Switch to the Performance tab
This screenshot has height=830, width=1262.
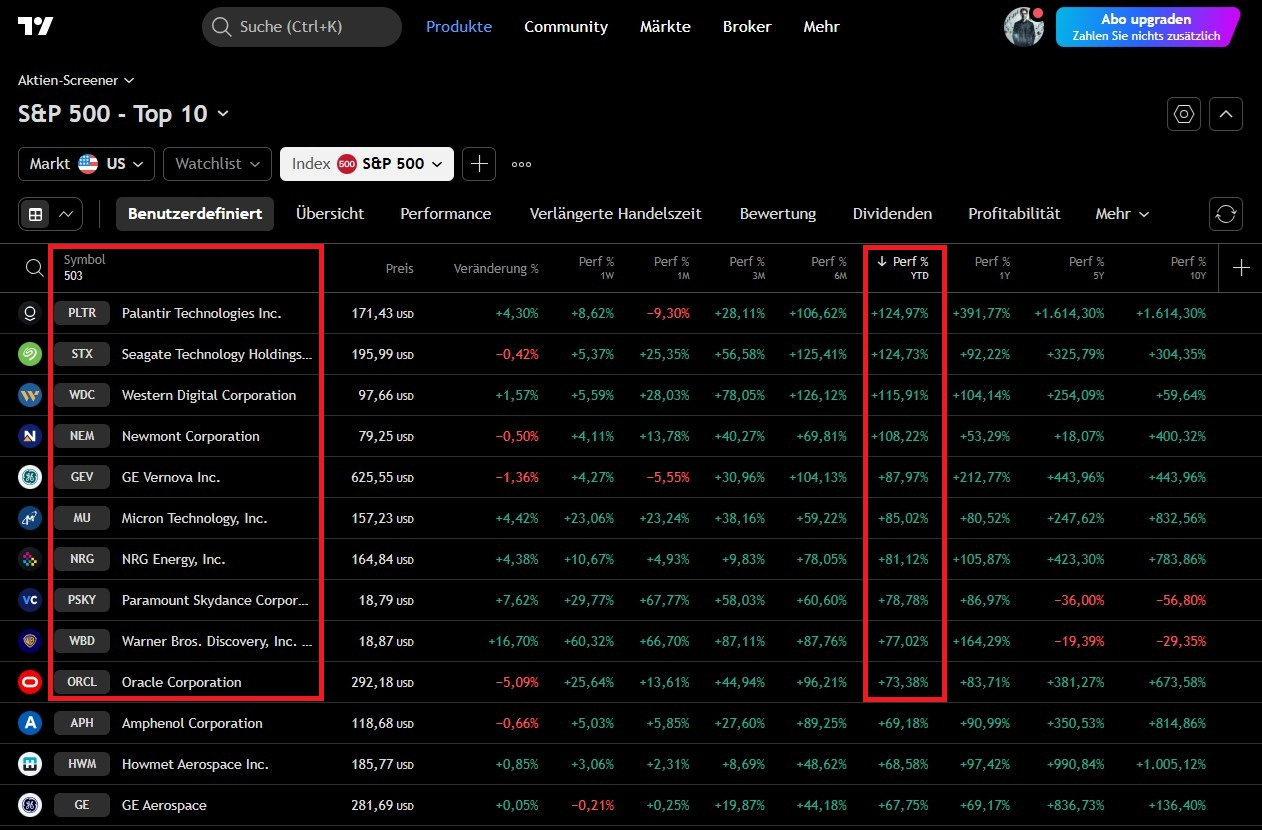[x=446, y=214]
